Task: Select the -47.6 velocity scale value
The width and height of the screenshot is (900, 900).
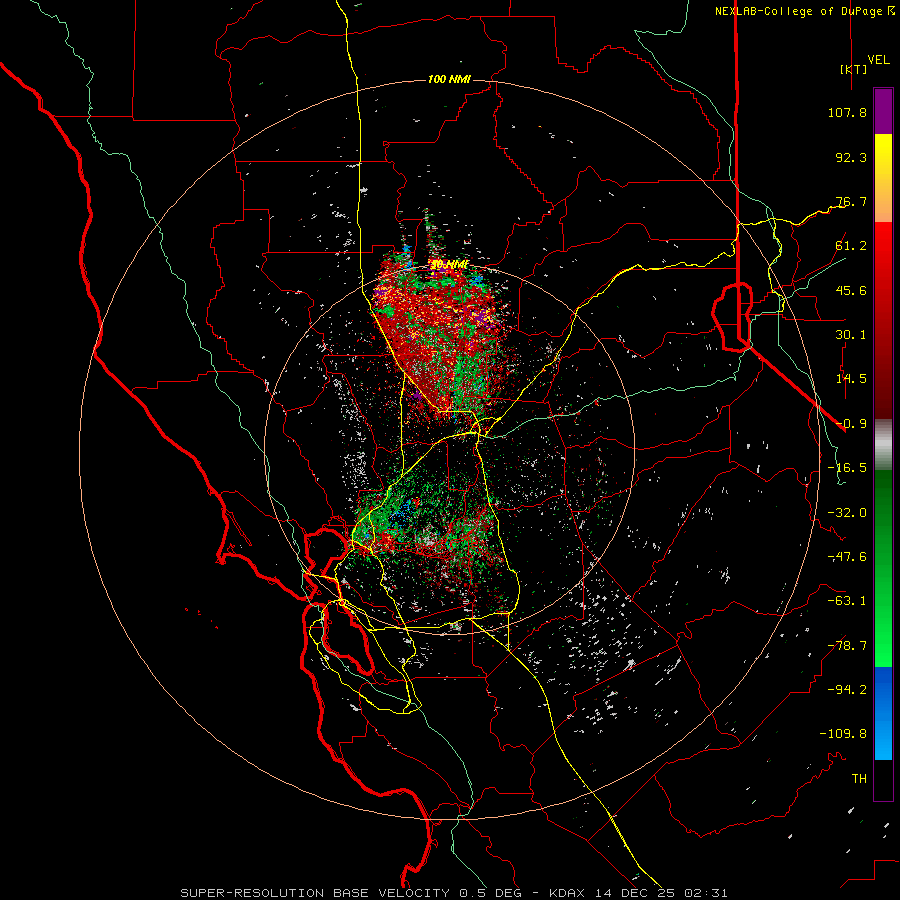Action: pyautogui.click(x=847, y=557)
